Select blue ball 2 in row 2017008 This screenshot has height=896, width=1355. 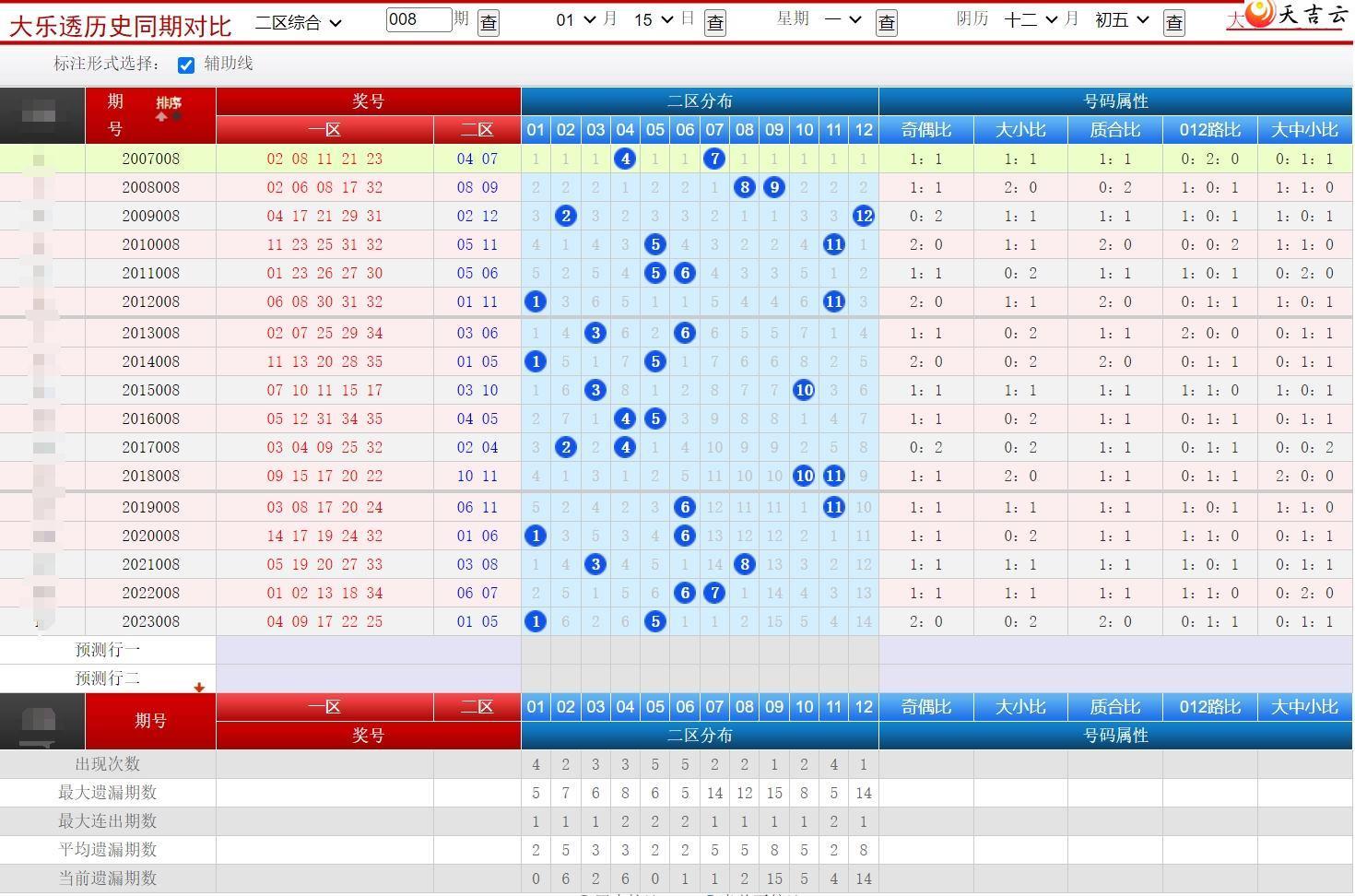(566, 447)
